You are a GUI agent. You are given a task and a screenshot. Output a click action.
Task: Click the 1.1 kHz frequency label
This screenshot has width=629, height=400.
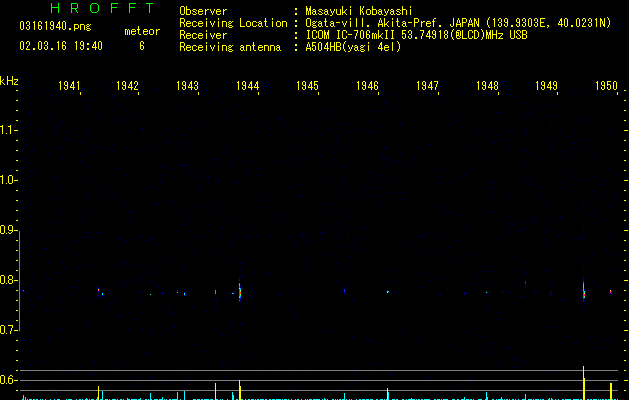coord(8,130)
